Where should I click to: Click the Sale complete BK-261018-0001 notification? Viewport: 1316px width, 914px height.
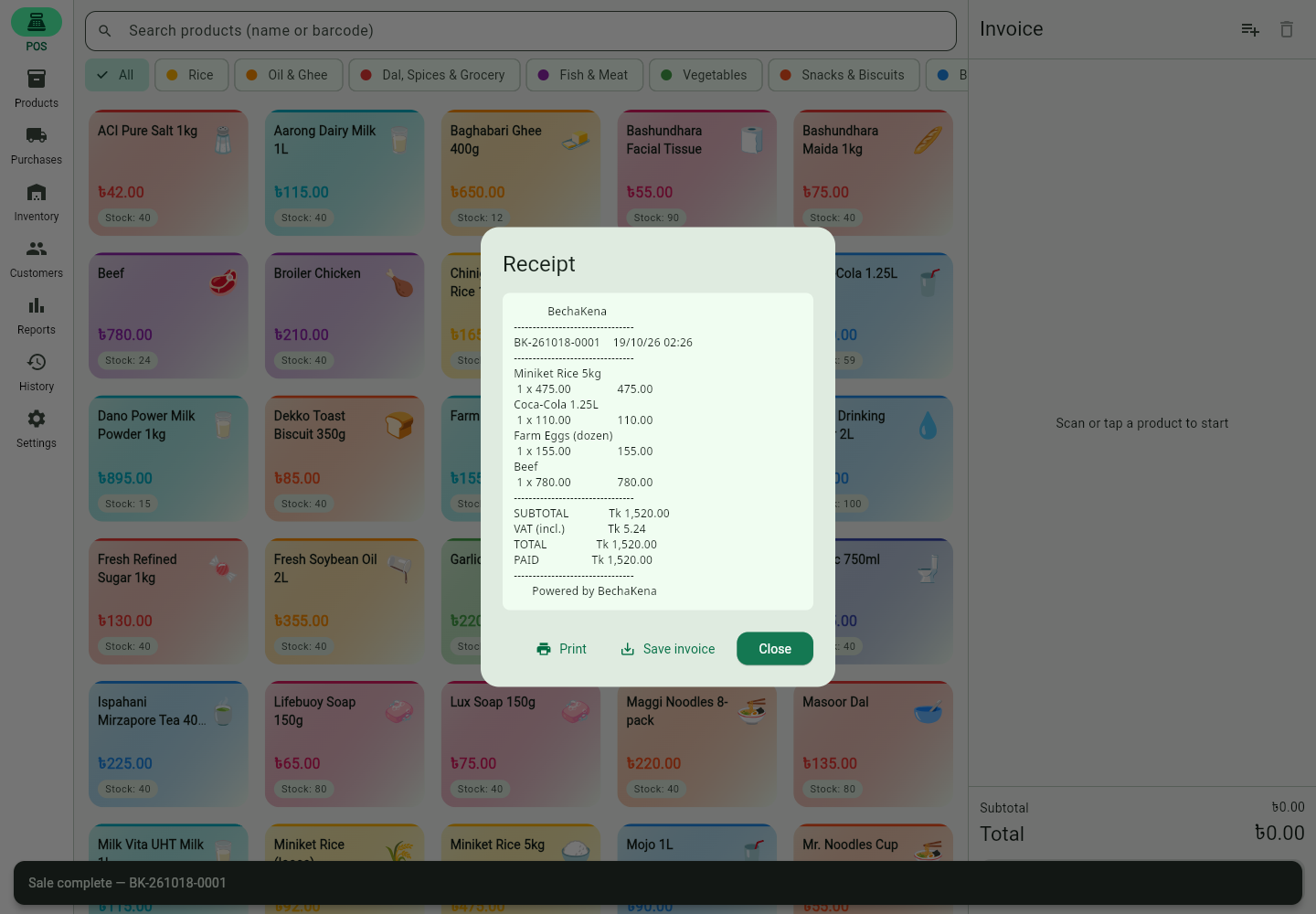coord(658,883)
